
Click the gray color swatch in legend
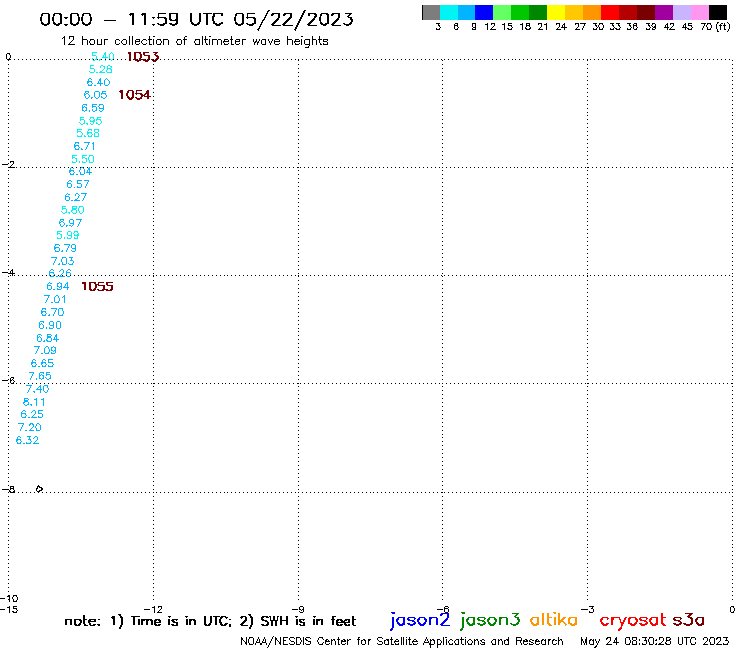[x=431, y=12]
